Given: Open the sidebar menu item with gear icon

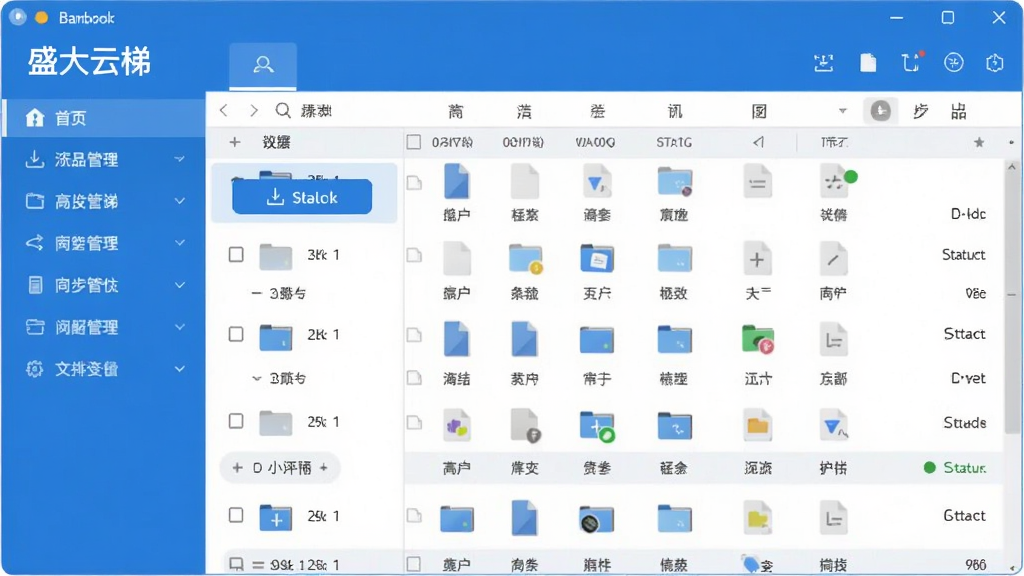Looking at the screenshot, I should coord(104,369).
